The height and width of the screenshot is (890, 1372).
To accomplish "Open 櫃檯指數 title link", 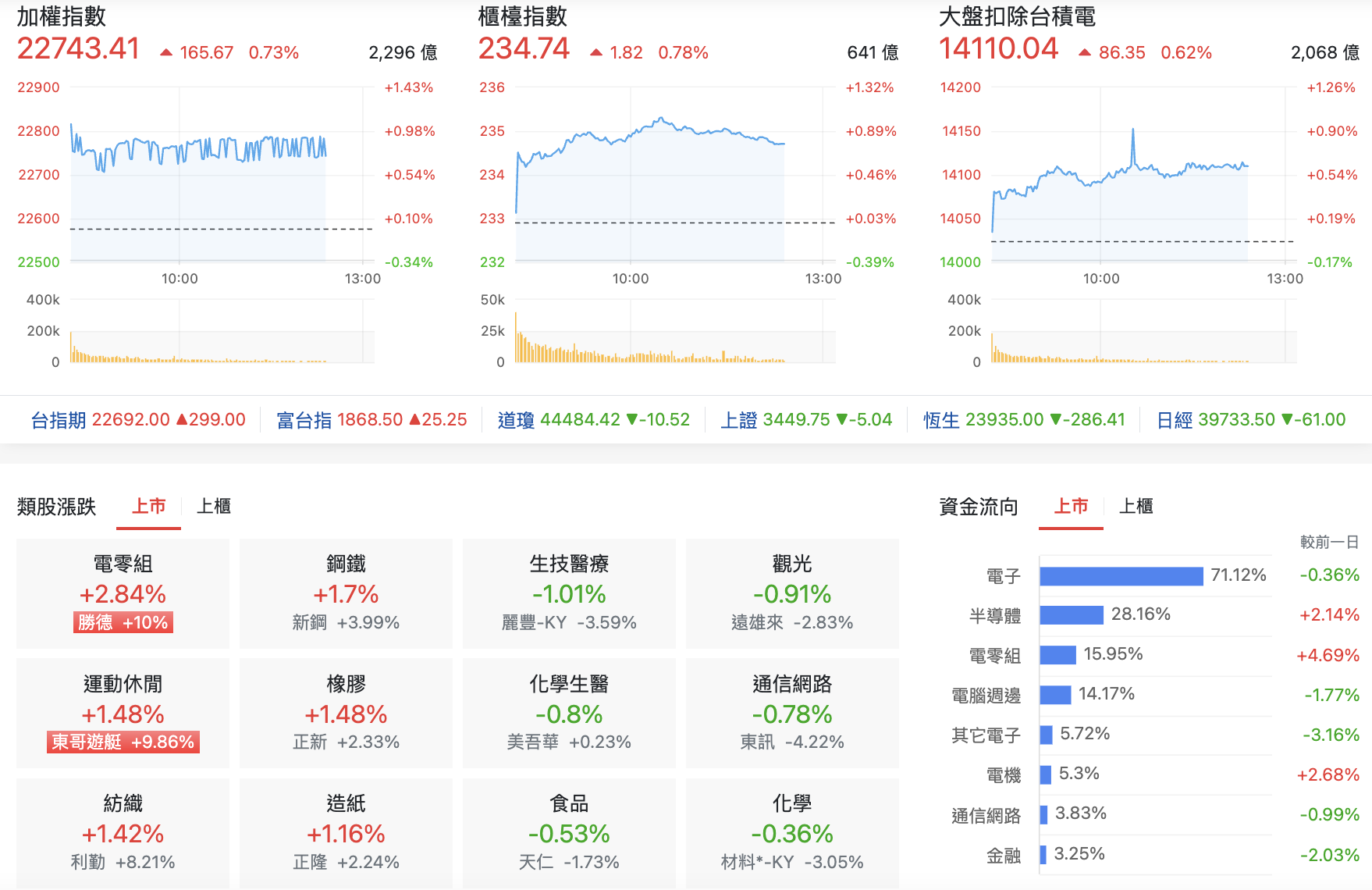I will coord(523,16).
